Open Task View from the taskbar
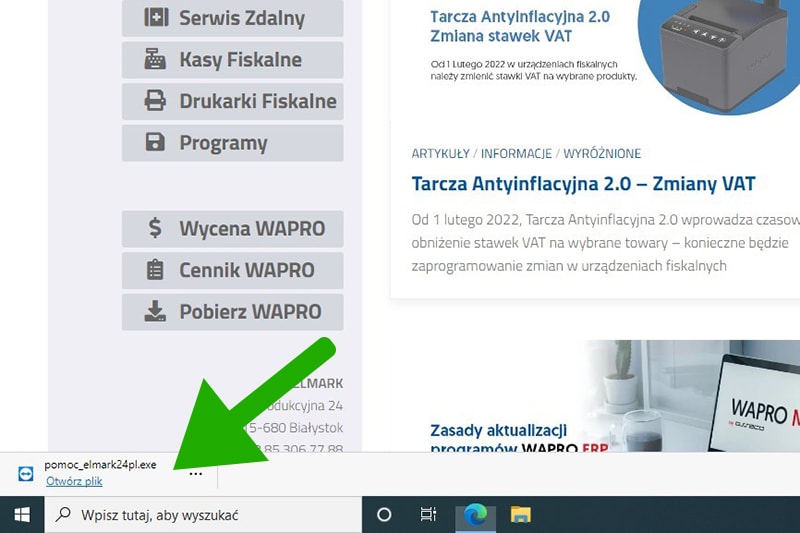The image size is (800, 533). 428,515
